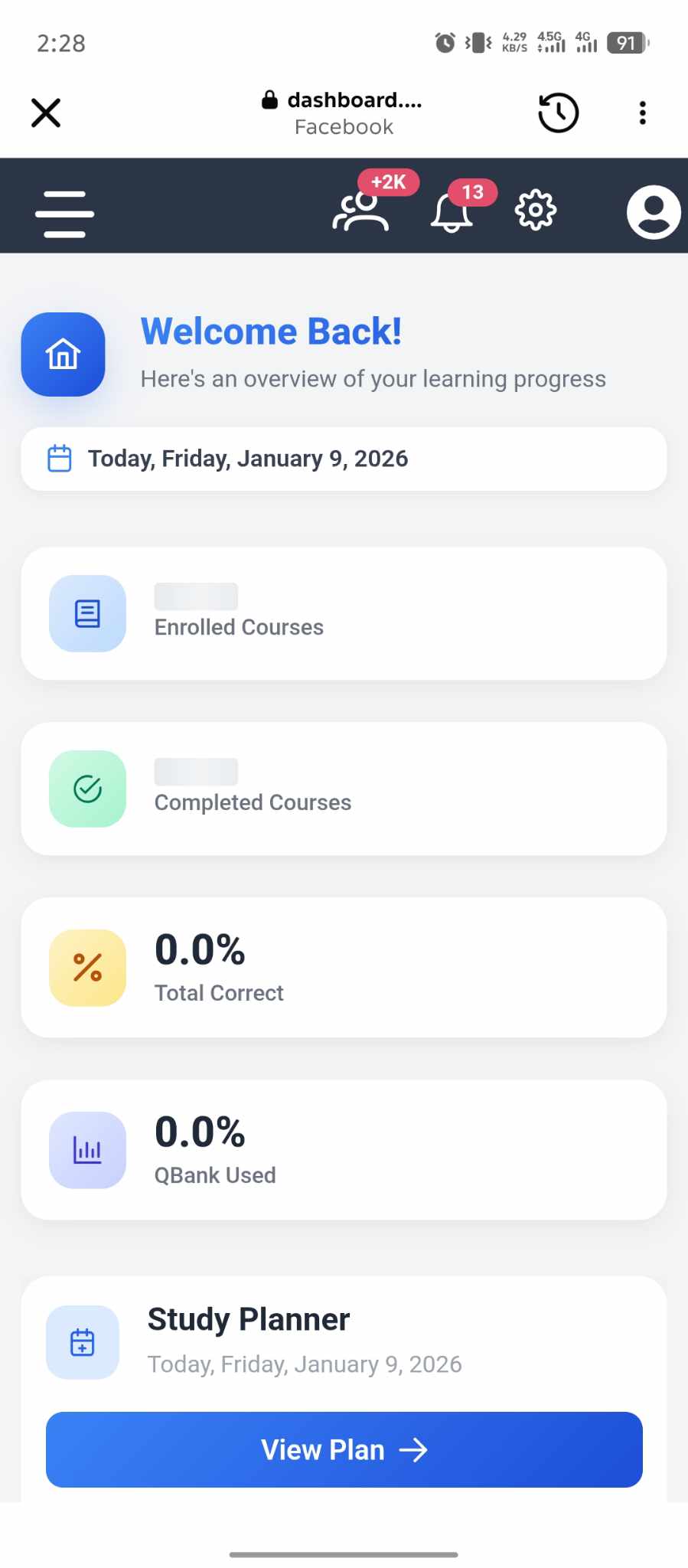Tap the blue home icon
The image size is (688, 1568).
(x=63, y=354)
